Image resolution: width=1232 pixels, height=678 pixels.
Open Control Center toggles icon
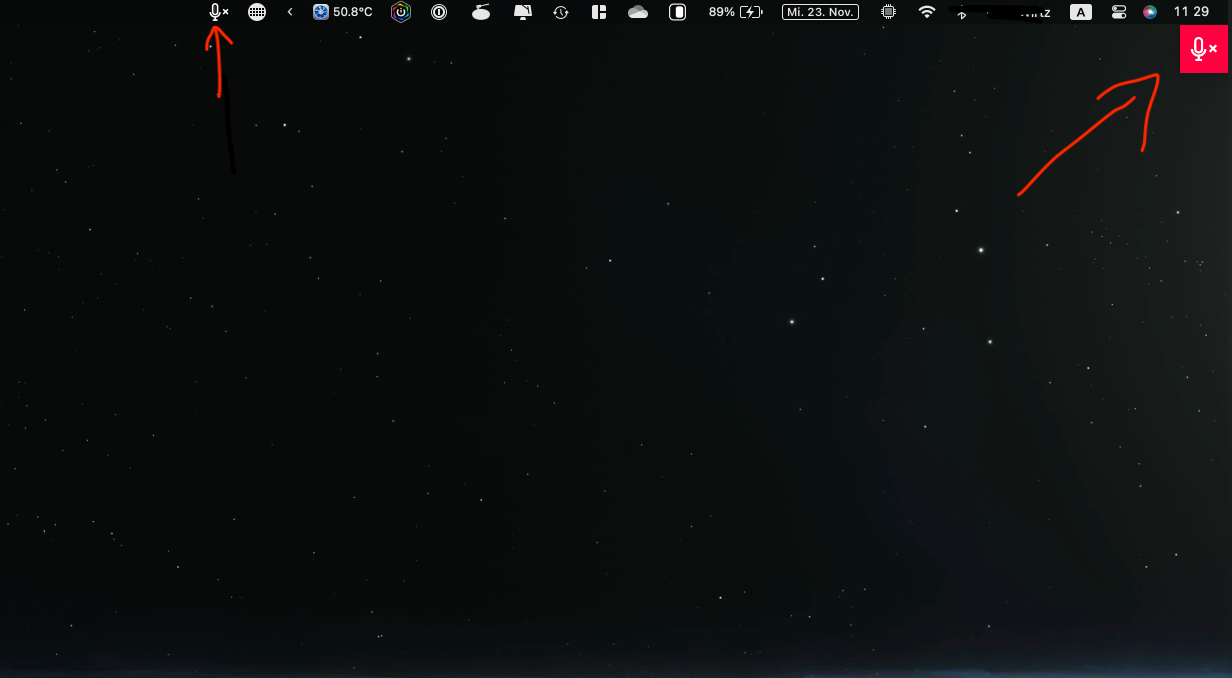(1118, 12)
